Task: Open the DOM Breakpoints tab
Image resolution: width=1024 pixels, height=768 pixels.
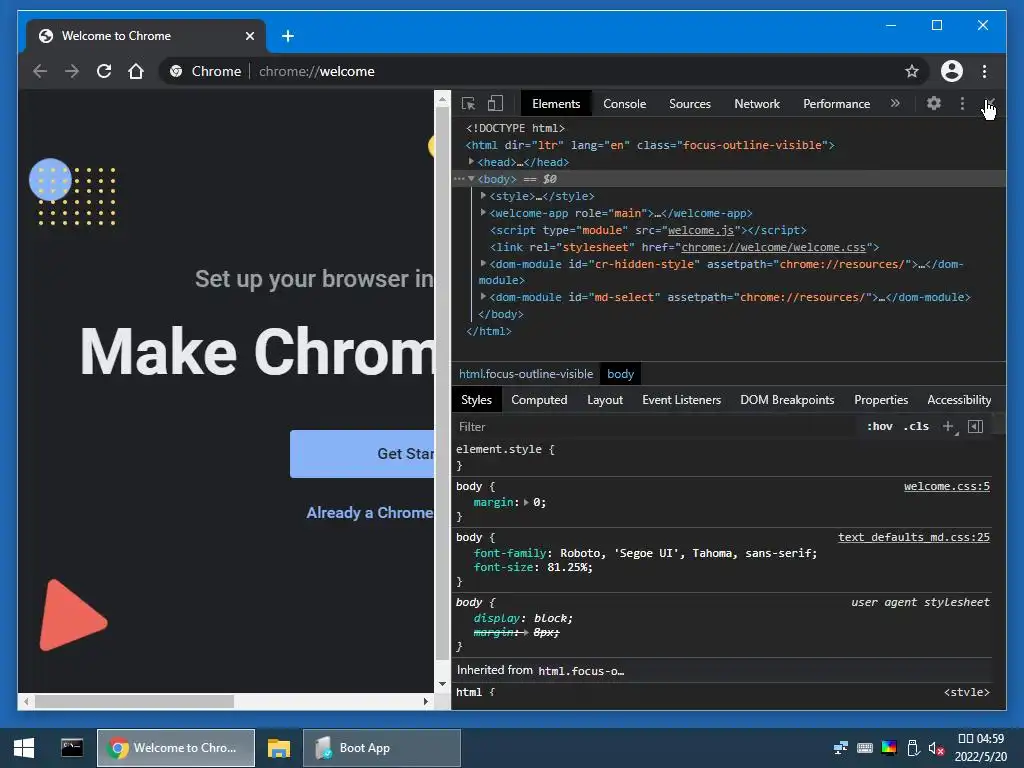Action: (787, 400)
